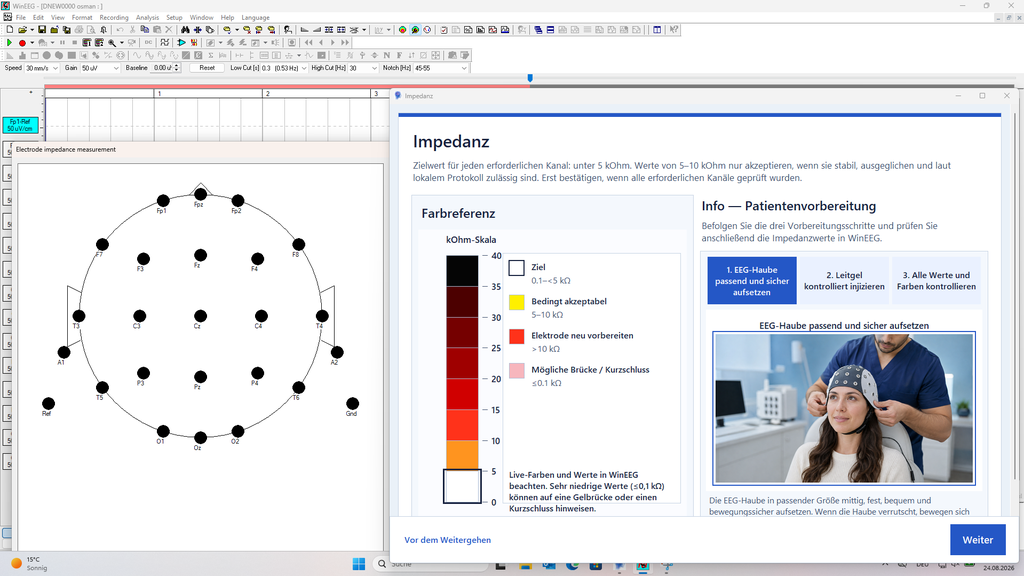
Task: Click the red Elektrode neu vorbereiten swatch
Action: click(516, 336)
